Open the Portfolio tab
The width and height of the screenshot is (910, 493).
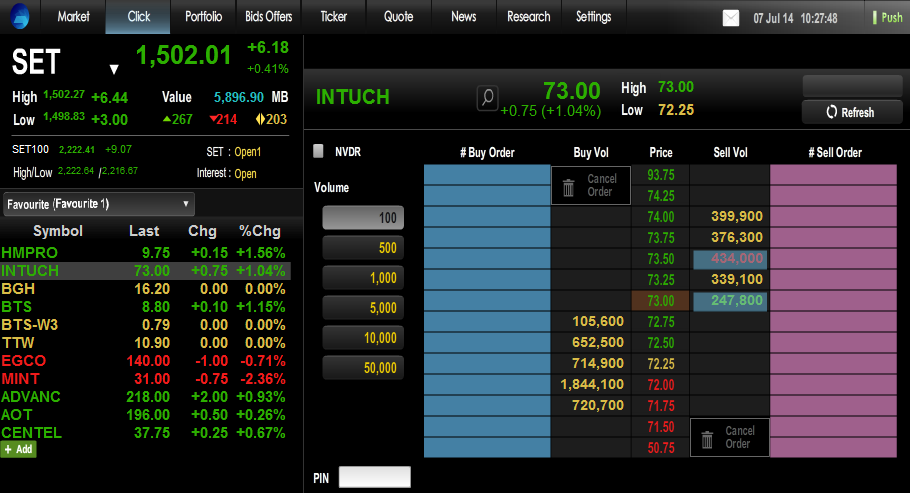[203, 16]
